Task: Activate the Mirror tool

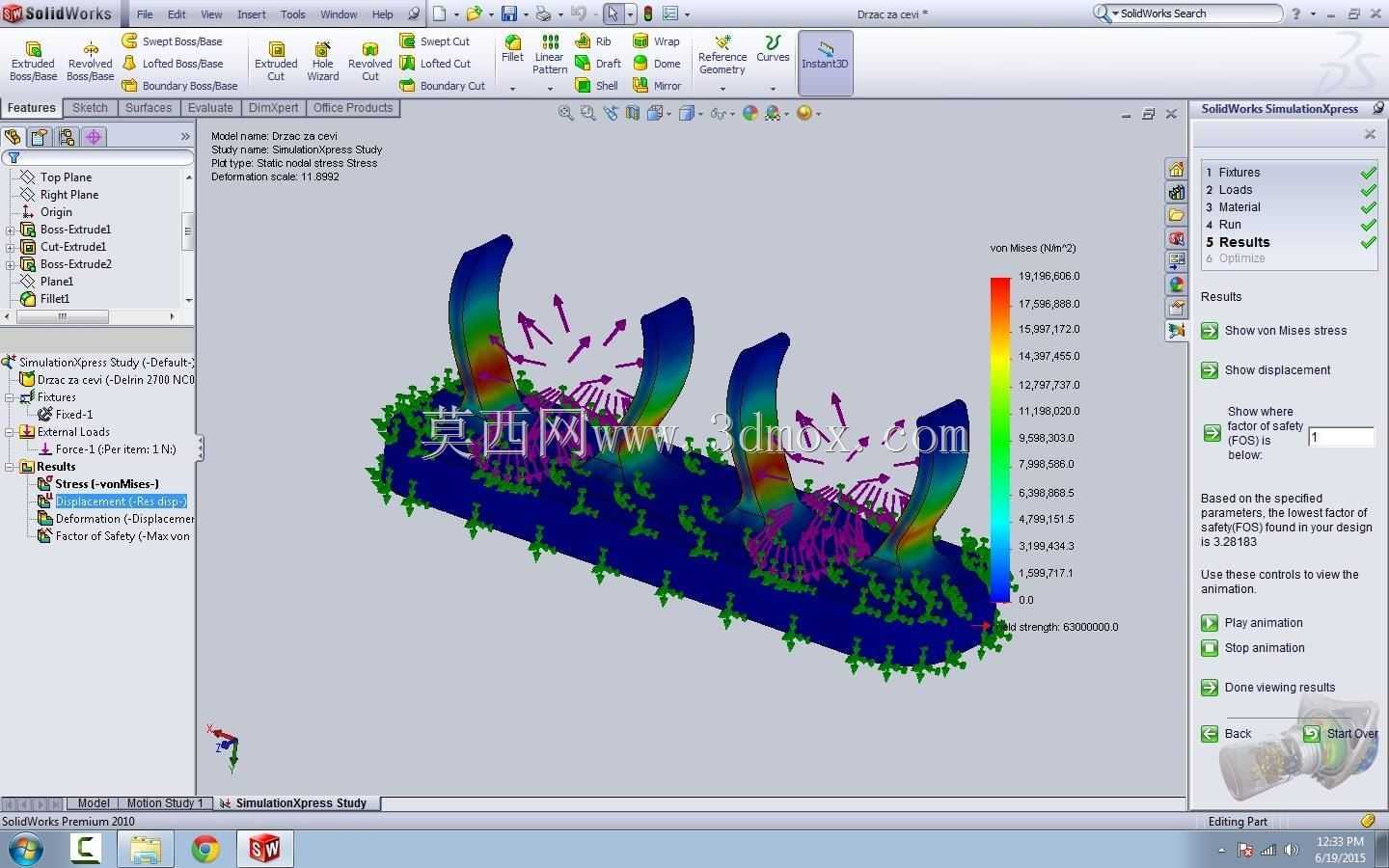Action: pyautogui.click(x=657, y=86)
